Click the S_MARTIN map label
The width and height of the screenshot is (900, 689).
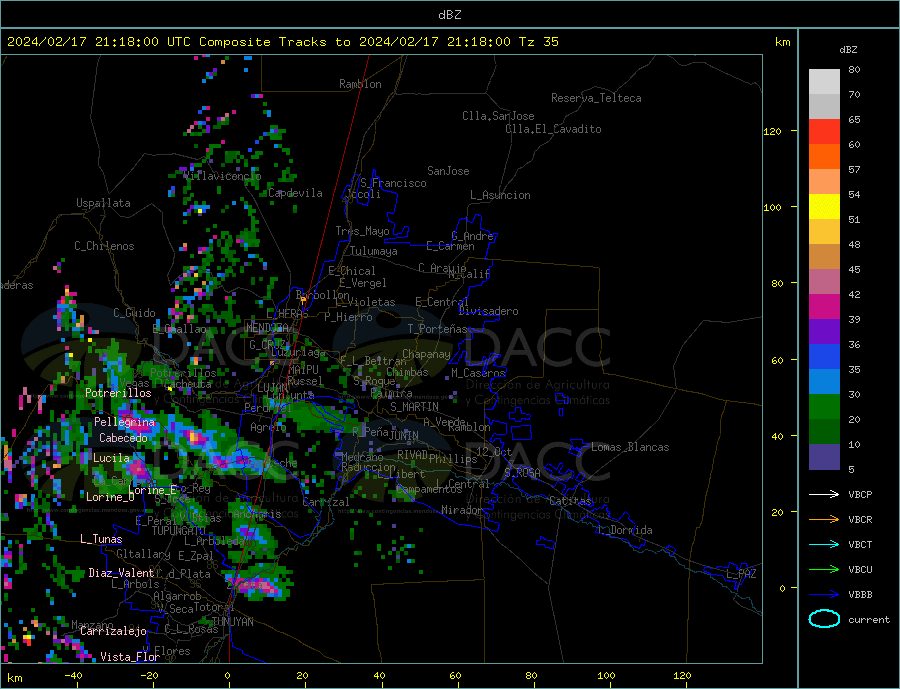click(414, 407)
